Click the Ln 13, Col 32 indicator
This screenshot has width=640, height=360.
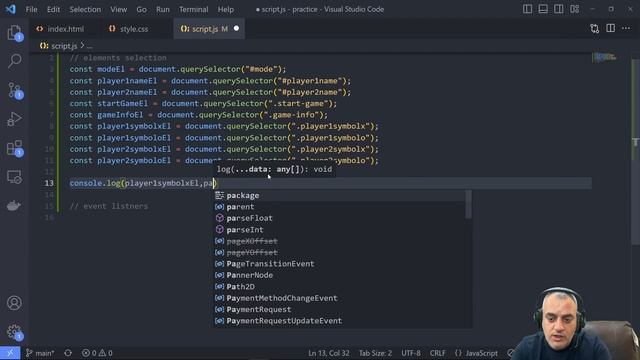329,353
